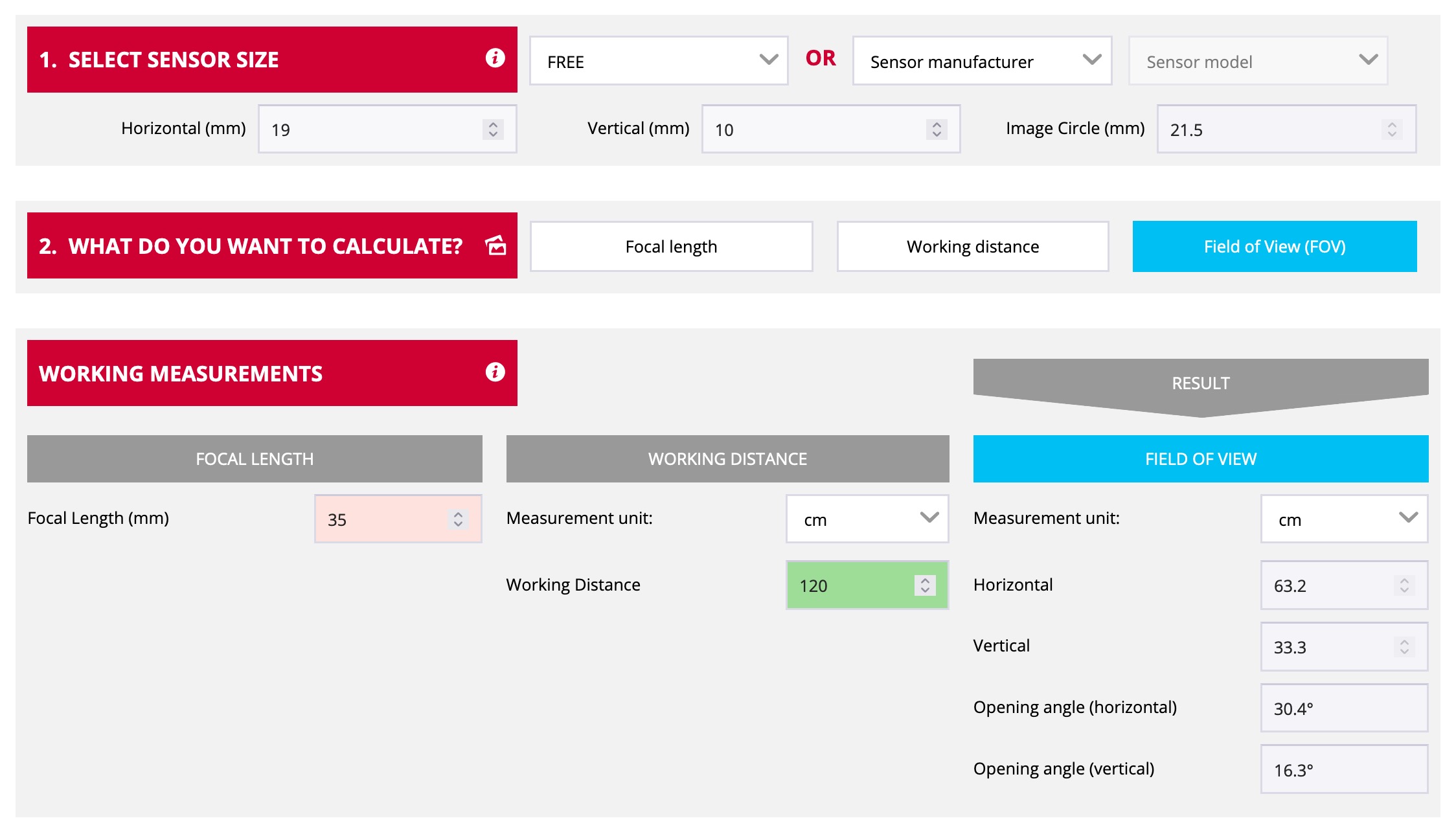This screenshot has height=838, width=1456.
Task: Click the 'Opening angle (horizontal)' label
Action: pyautogui.click(x=1075, y=707)
